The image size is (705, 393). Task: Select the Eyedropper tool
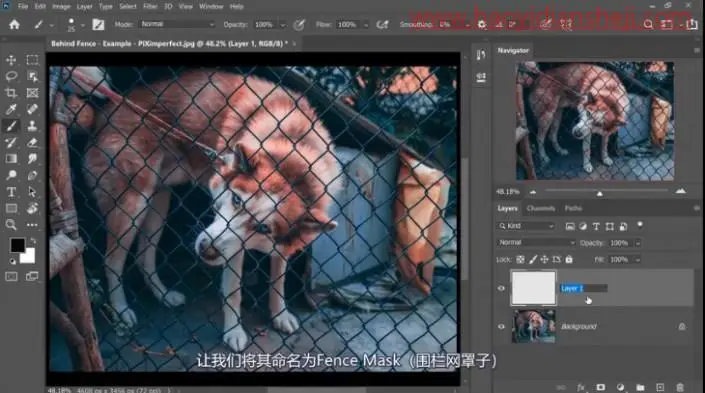point(11,109)
